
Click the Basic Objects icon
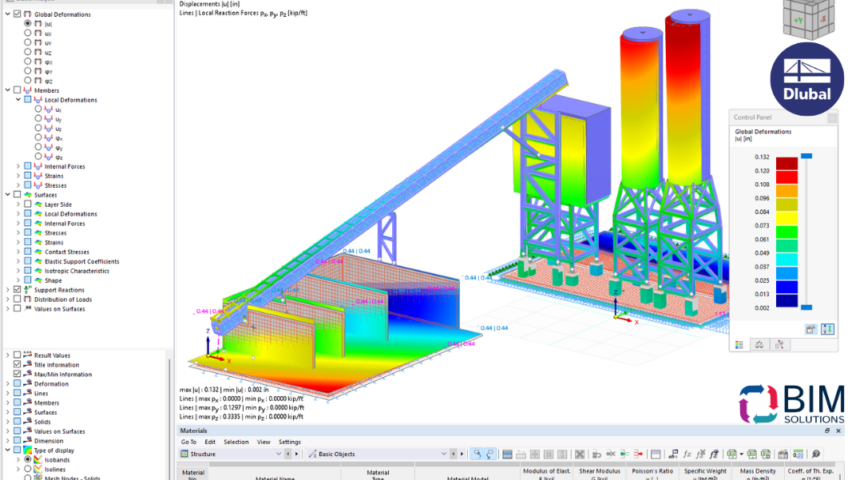tap(312, 454)
